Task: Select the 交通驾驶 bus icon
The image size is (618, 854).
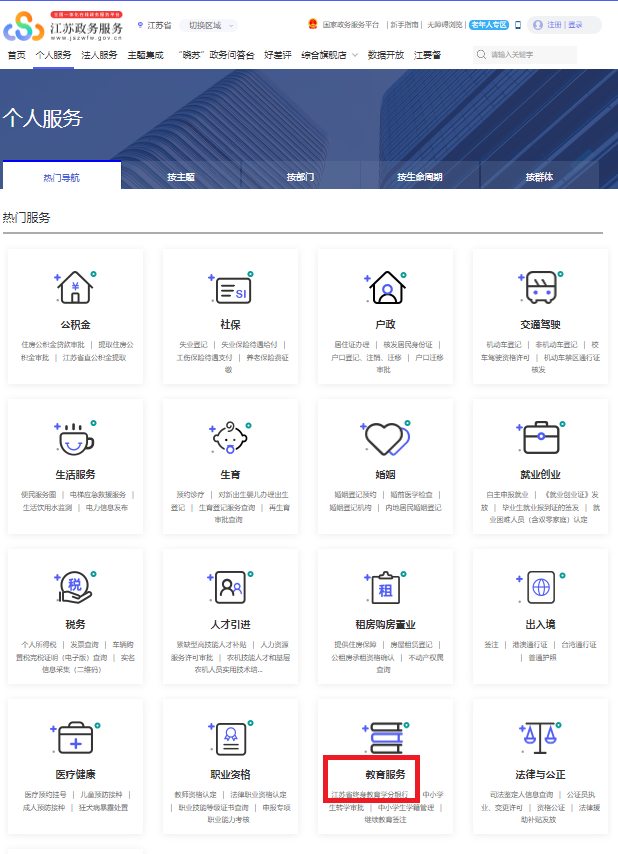Action: pos(540,287)
